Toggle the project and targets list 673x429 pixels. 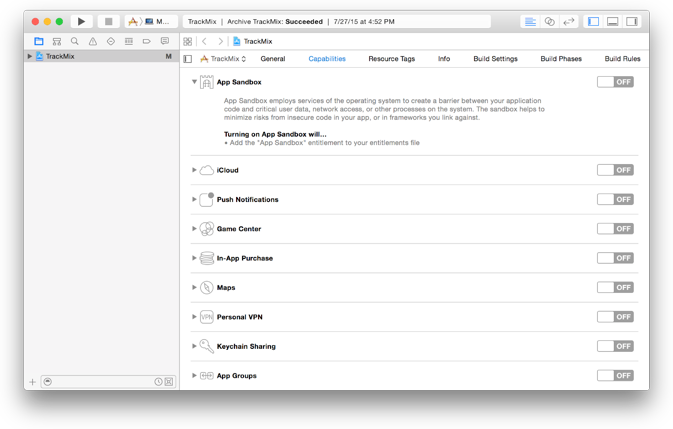tap(188, 59)
